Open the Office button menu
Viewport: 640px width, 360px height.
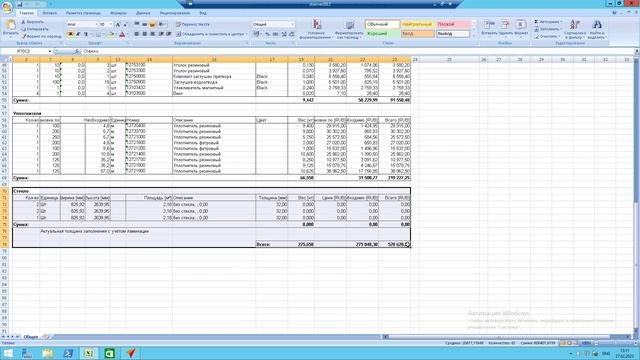pos(7,7)
